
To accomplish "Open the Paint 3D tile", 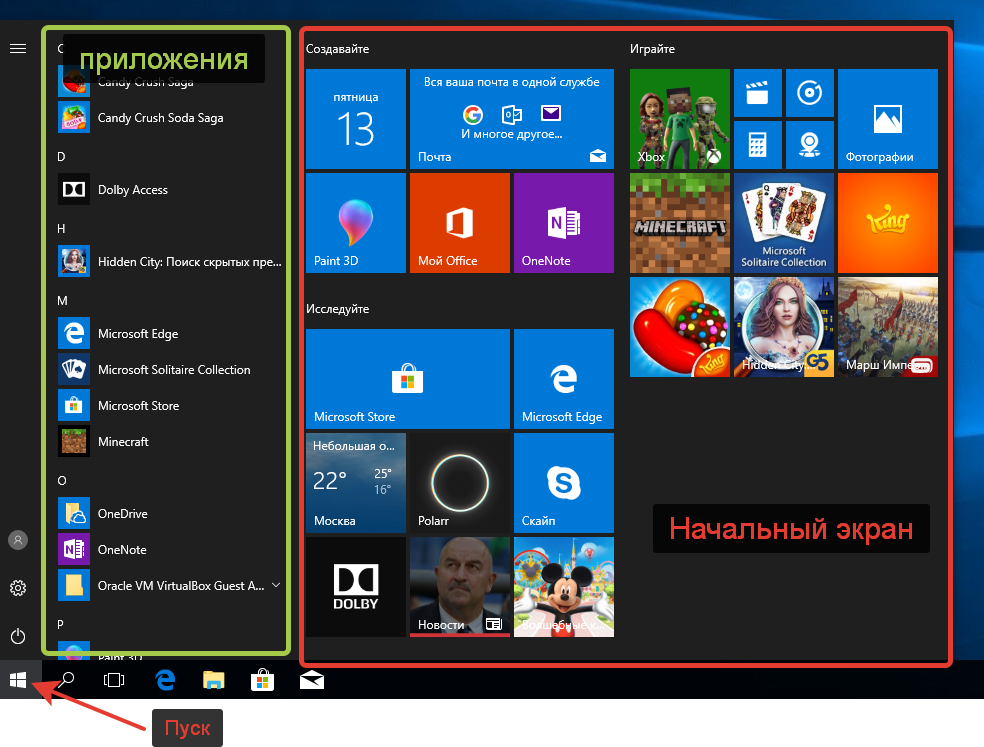I will pyautogui.click(x=356, y=223).
